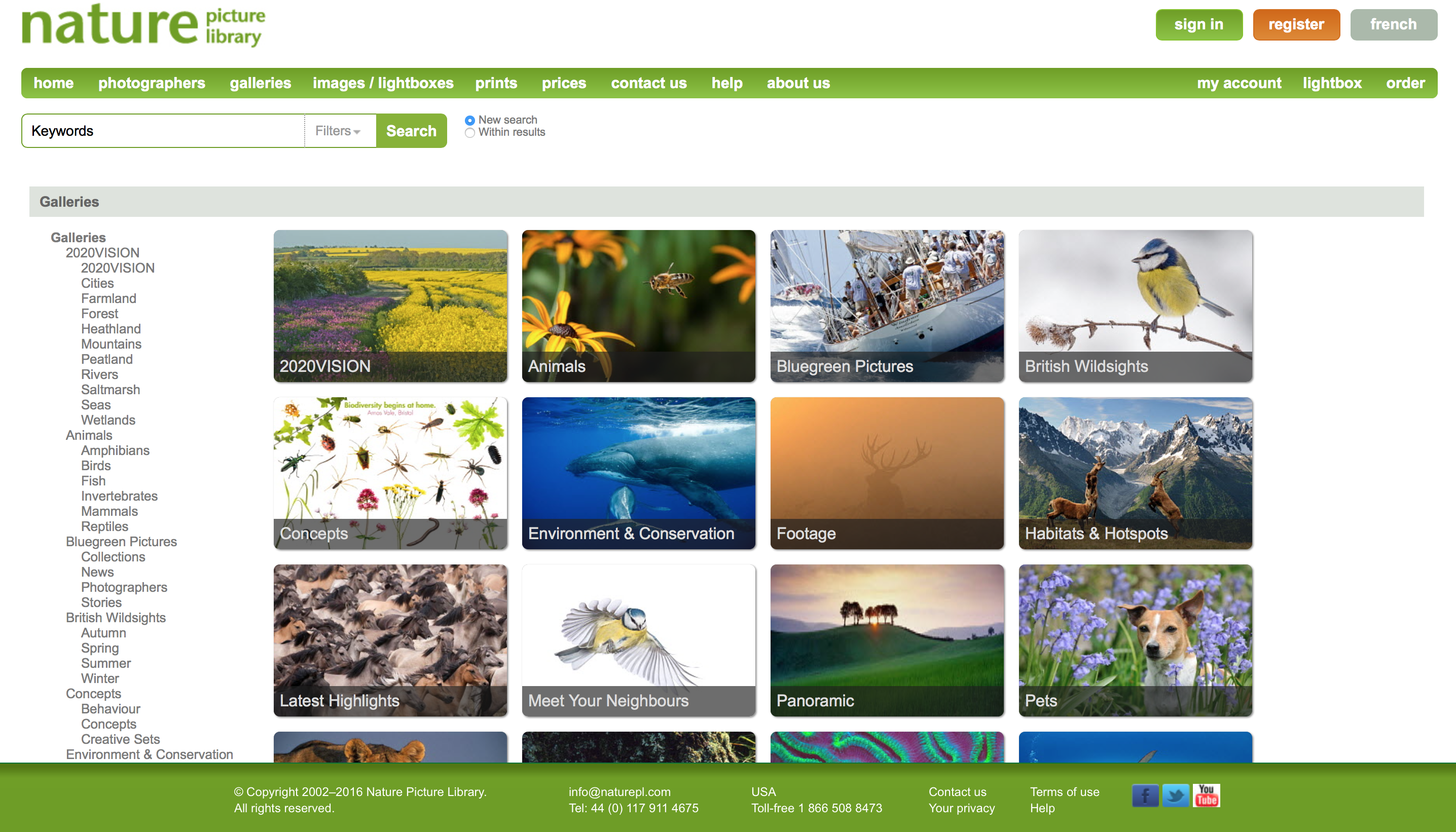
Task: Select Birds under Animals in tree
Action: [95, 466]
